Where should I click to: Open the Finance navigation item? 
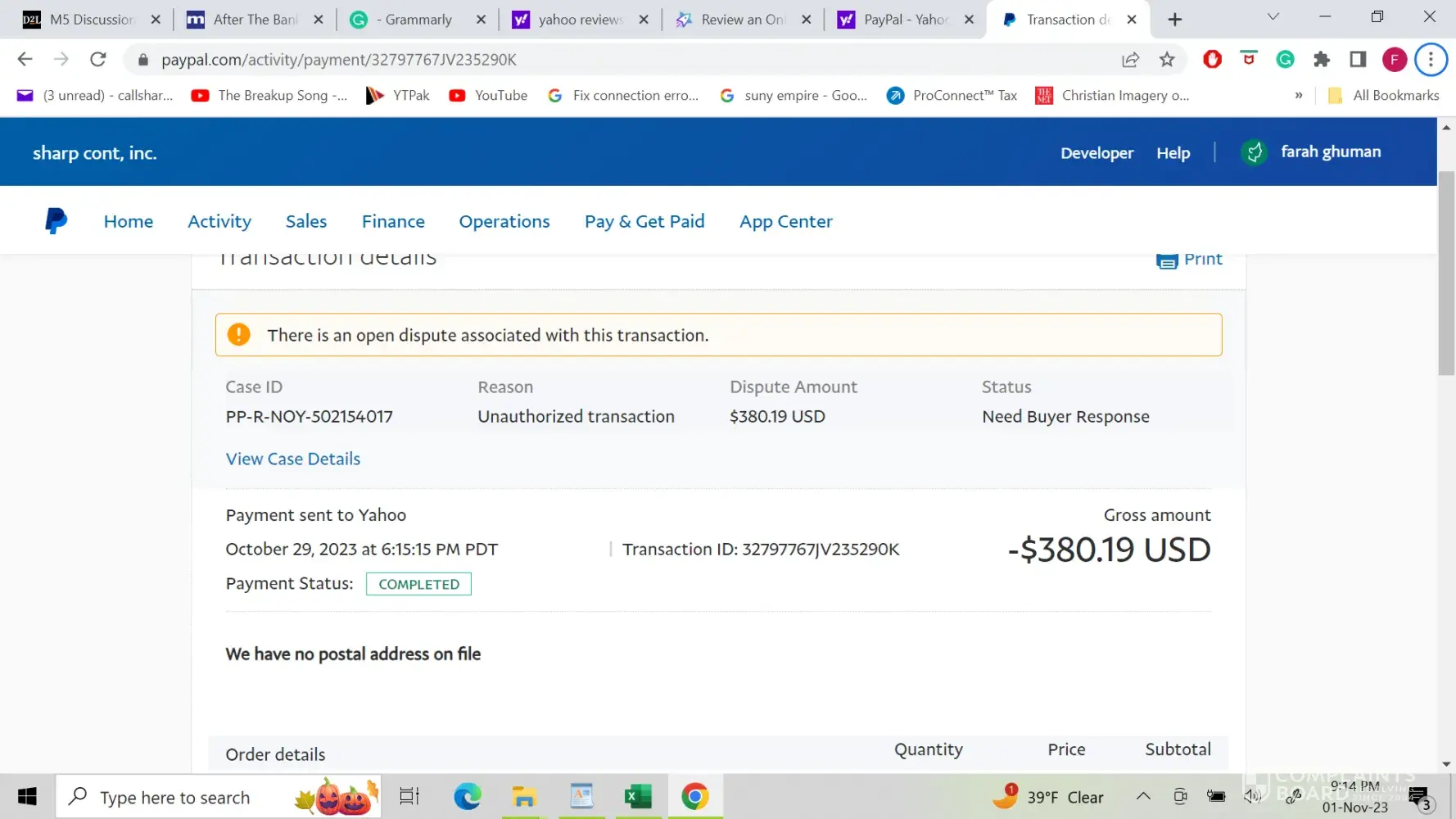393,221
